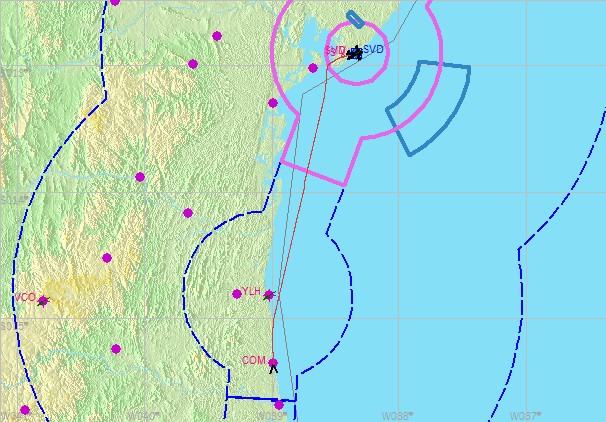Click the W037 longitude grid label
The height and width of the screenshot is (422, 606).
(525, 415)
